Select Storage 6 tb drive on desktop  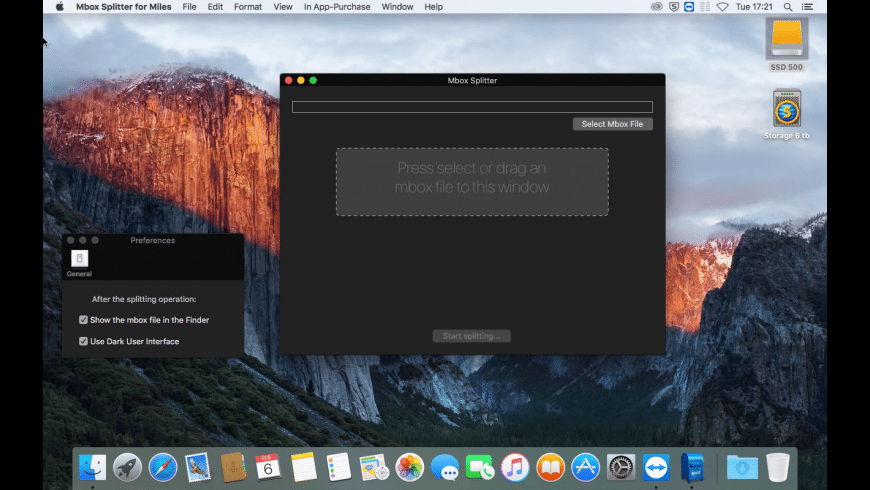pyautogui.click(x=787, y=114)
